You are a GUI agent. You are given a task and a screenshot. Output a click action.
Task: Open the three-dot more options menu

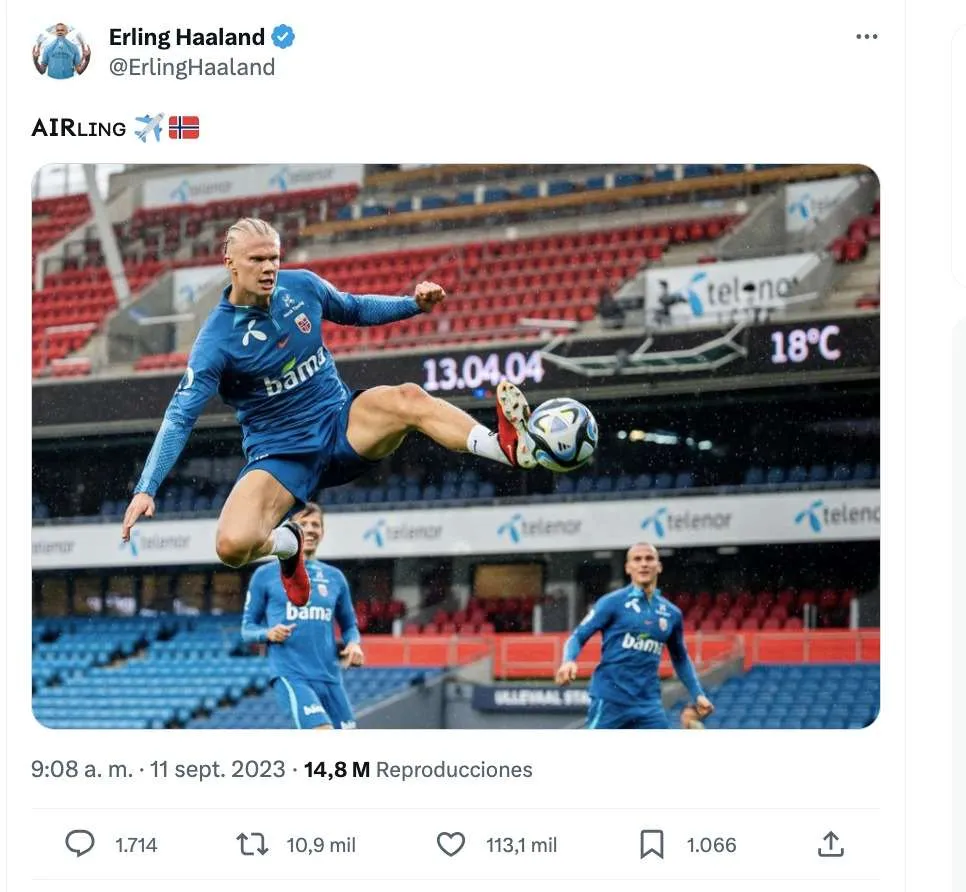coord(866,36)
